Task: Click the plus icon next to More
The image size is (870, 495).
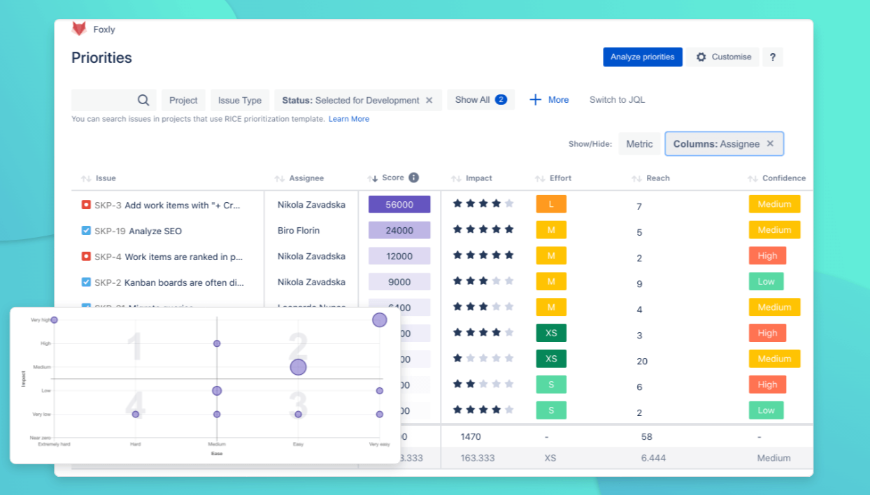Action: point(535,100)
